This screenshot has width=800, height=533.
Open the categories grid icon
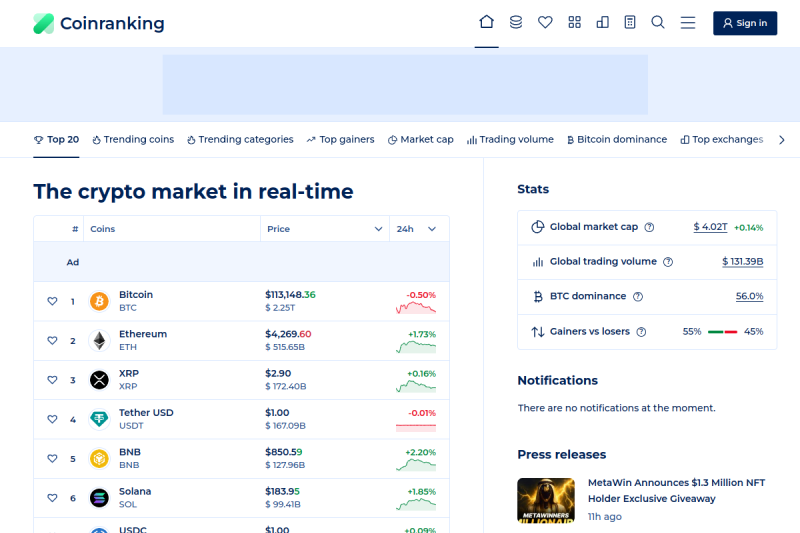click(x=574, y=22)
